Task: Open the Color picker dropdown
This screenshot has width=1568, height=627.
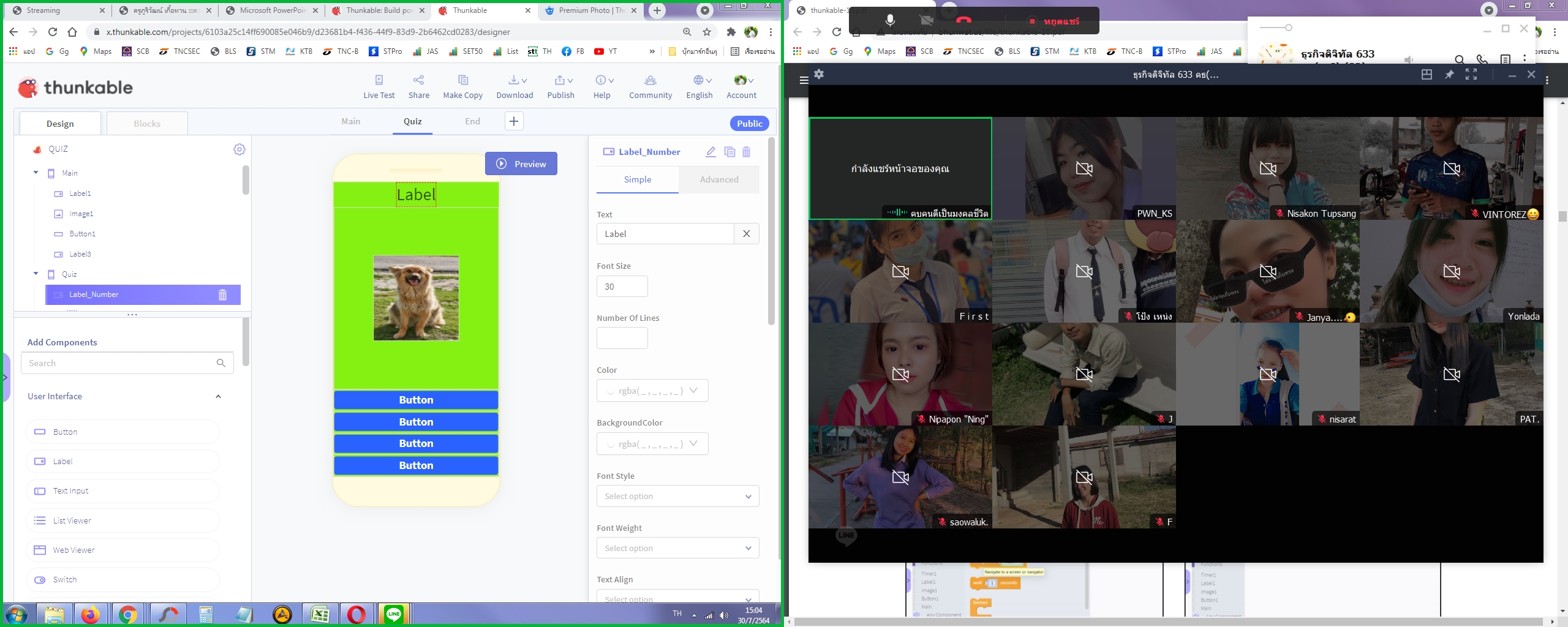Action: [x=652, y=391]
